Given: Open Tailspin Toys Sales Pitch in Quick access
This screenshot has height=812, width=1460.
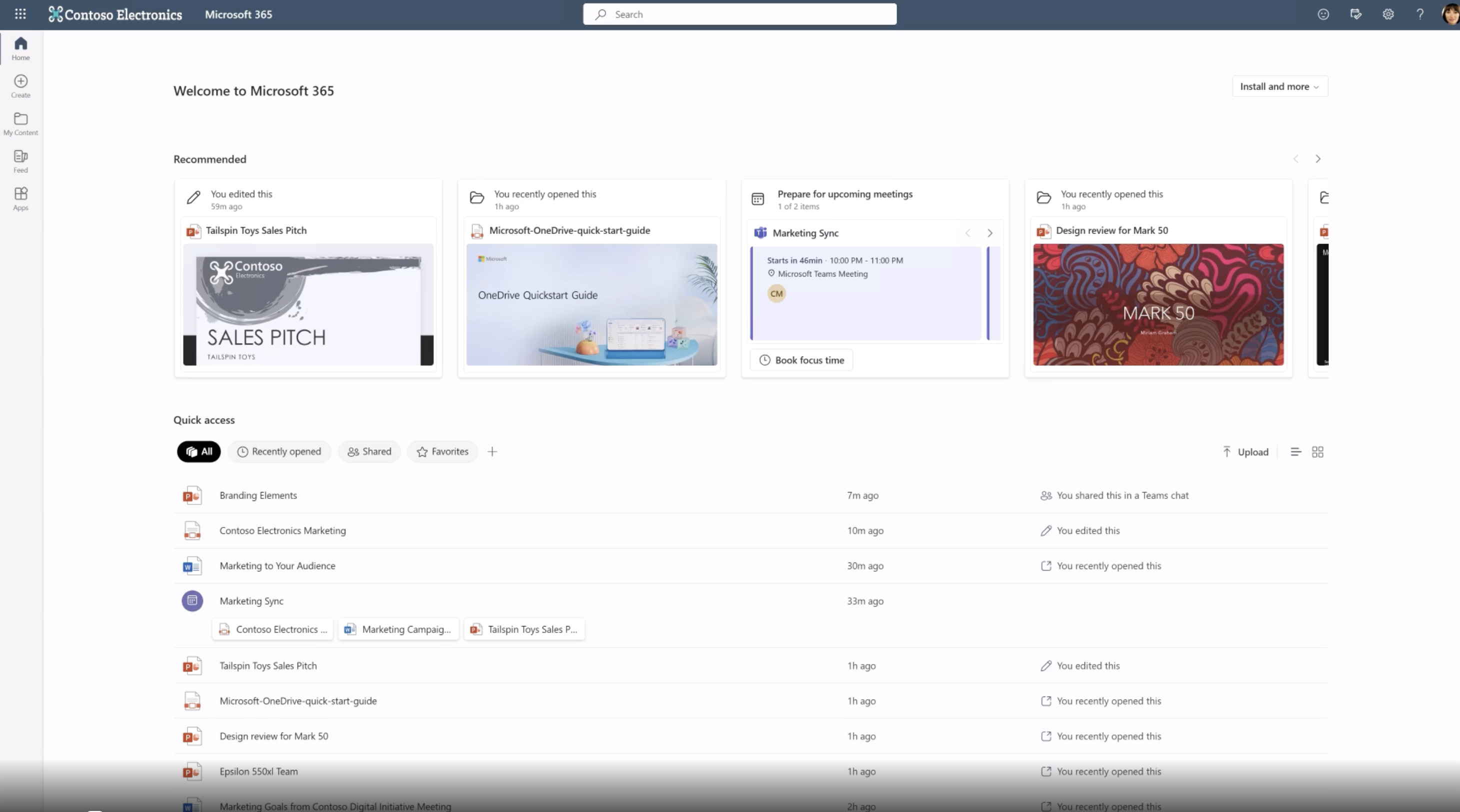Looking at the screenshot, I should pos(268,666).
